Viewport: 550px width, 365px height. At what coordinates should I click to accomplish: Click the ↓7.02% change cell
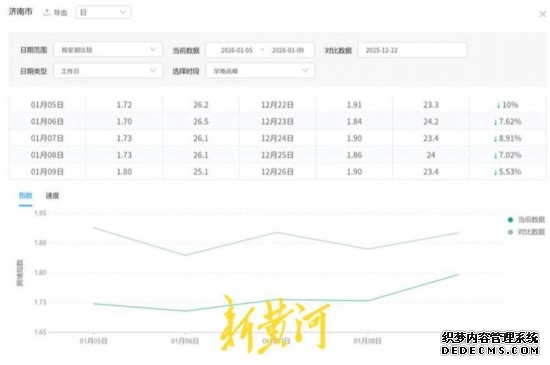507,155
